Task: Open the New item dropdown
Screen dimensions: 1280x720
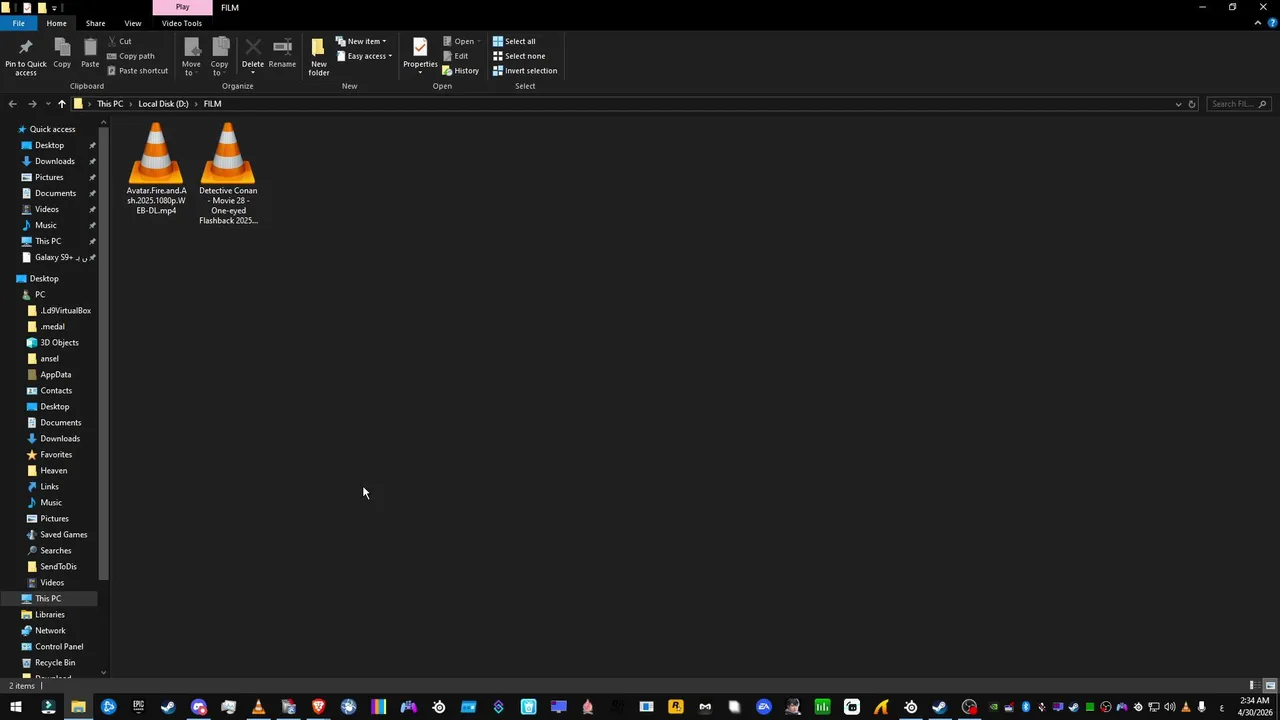Action: click(361, 41)
